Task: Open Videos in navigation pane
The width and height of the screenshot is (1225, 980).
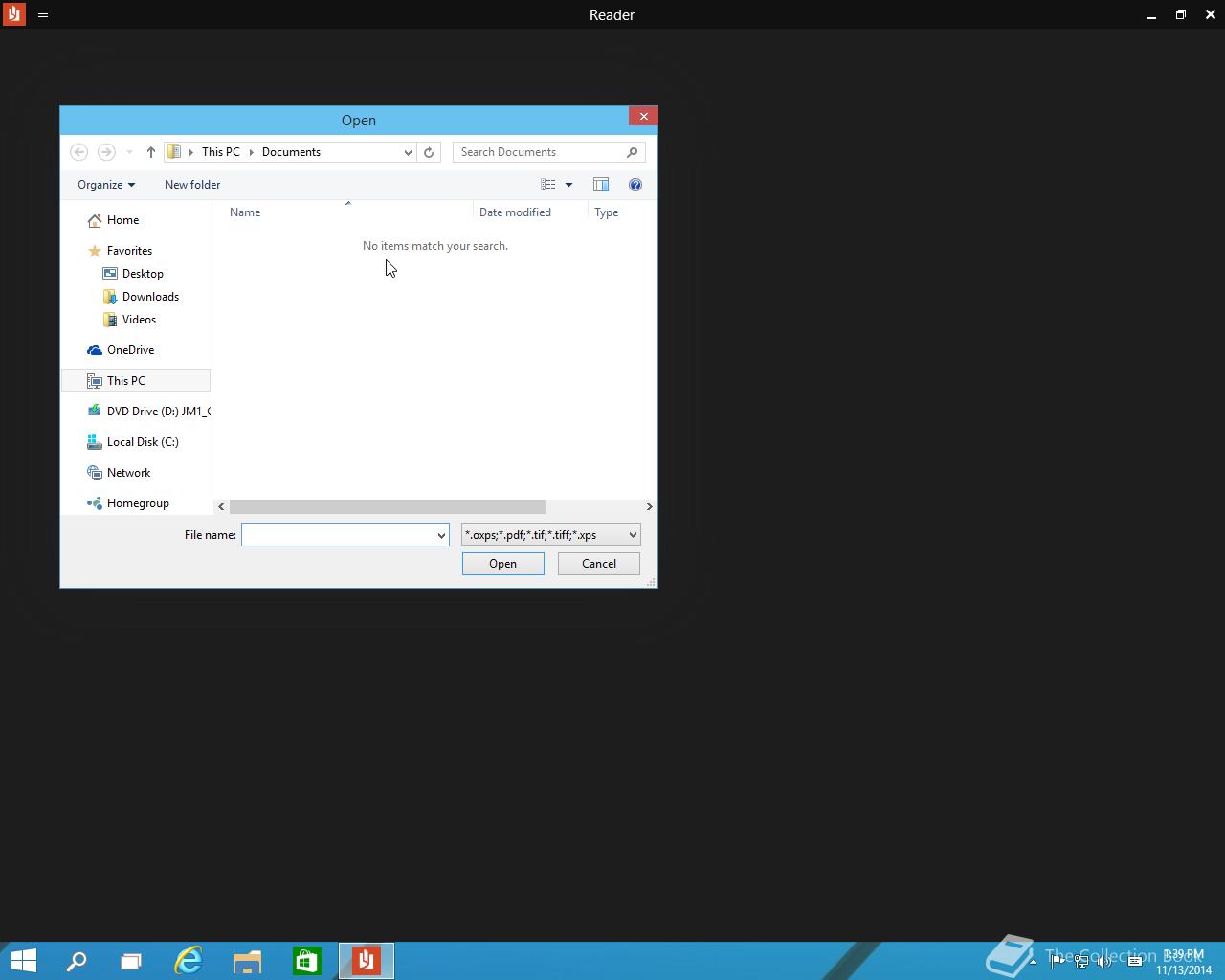Action: [x=139, y=320]
